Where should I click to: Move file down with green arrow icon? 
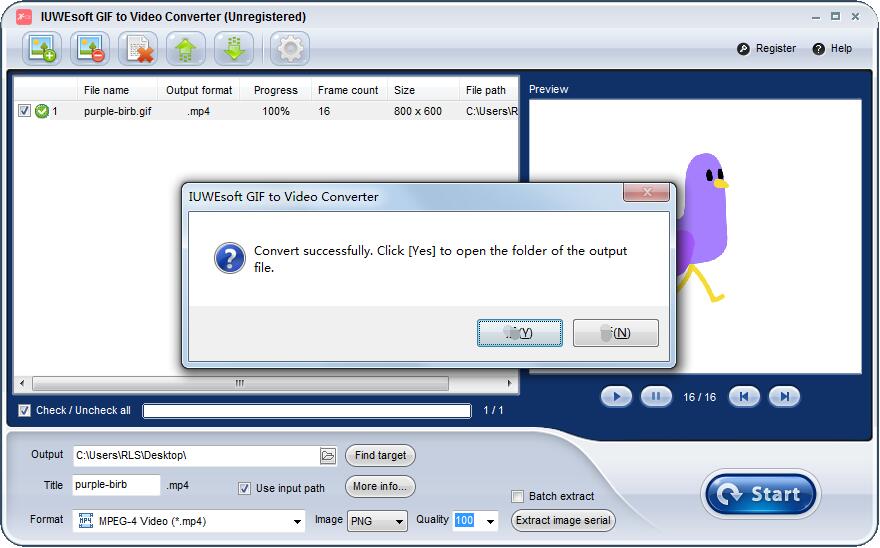pos(234,48)
